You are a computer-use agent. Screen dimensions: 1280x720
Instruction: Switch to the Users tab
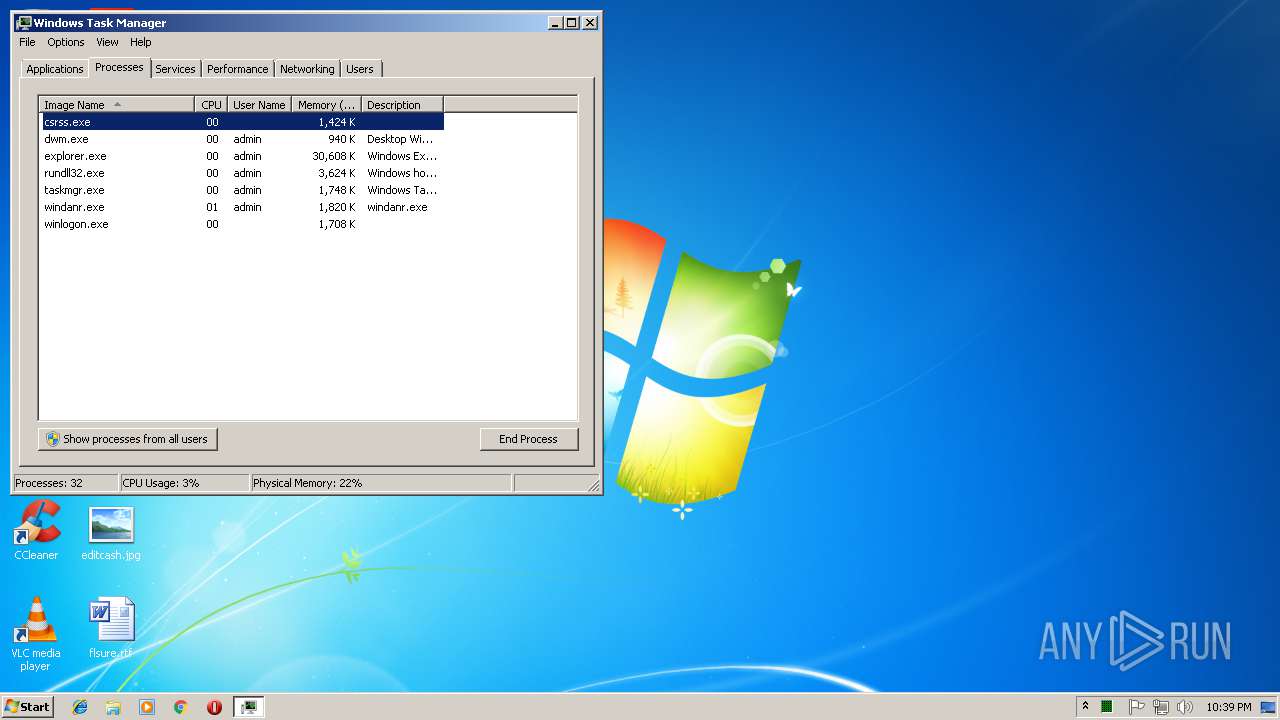pos(360,69)
